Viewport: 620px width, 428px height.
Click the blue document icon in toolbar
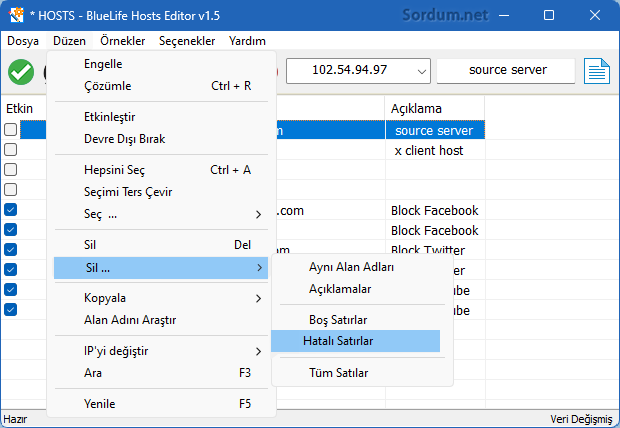pos(597,71)
